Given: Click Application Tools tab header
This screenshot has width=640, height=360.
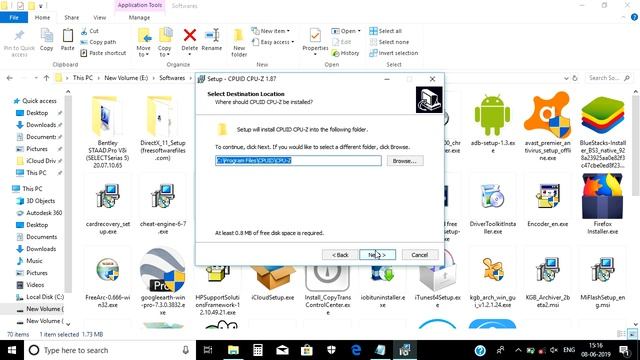Looking at the screenshot, I should [140, 5].
